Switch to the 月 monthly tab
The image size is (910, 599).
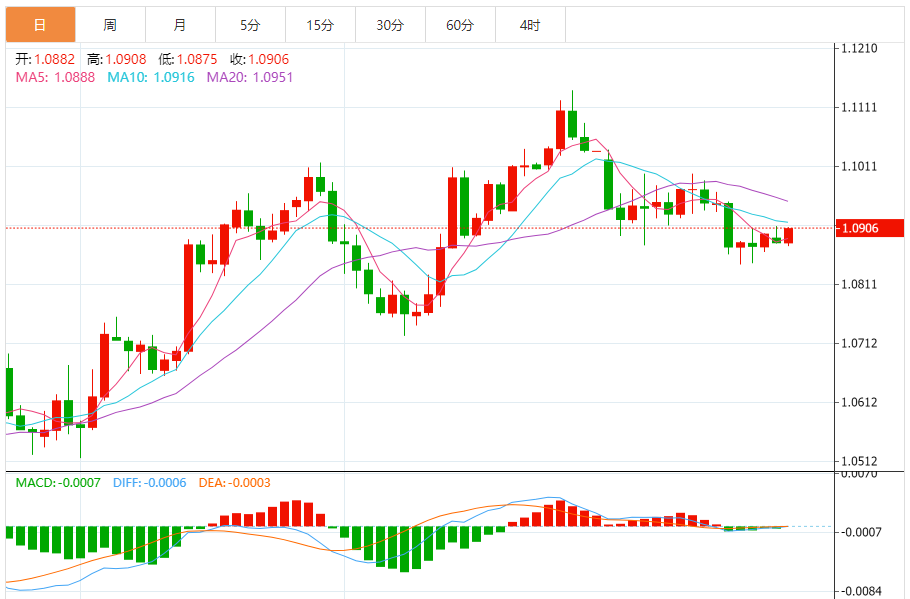[180, 25]
